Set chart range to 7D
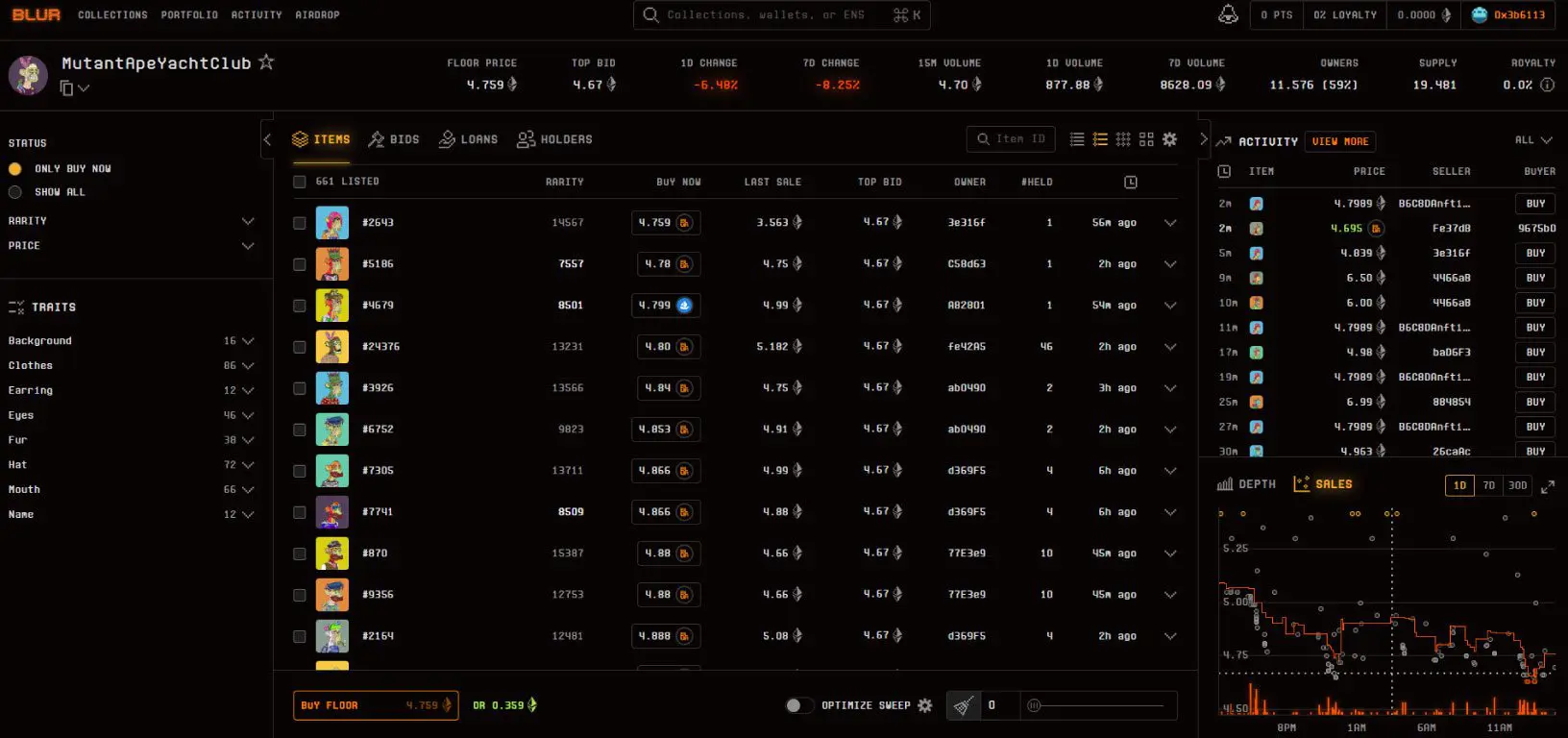 click(x=1488, y=485)
